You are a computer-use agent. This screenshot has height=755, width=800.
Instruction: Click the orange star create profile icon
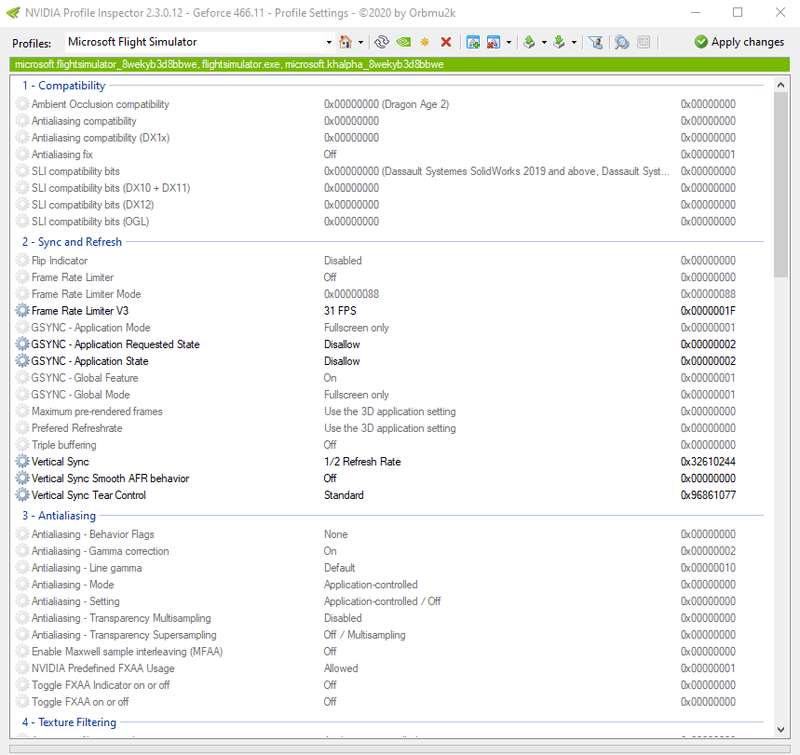click(x=424, y=42)
